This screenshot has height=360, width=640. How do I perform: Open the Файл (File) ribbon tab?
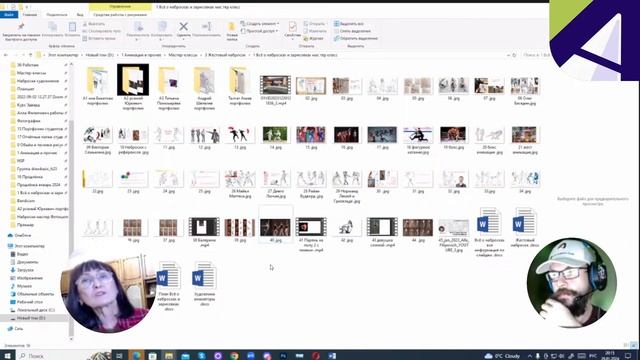coord(9,15)
